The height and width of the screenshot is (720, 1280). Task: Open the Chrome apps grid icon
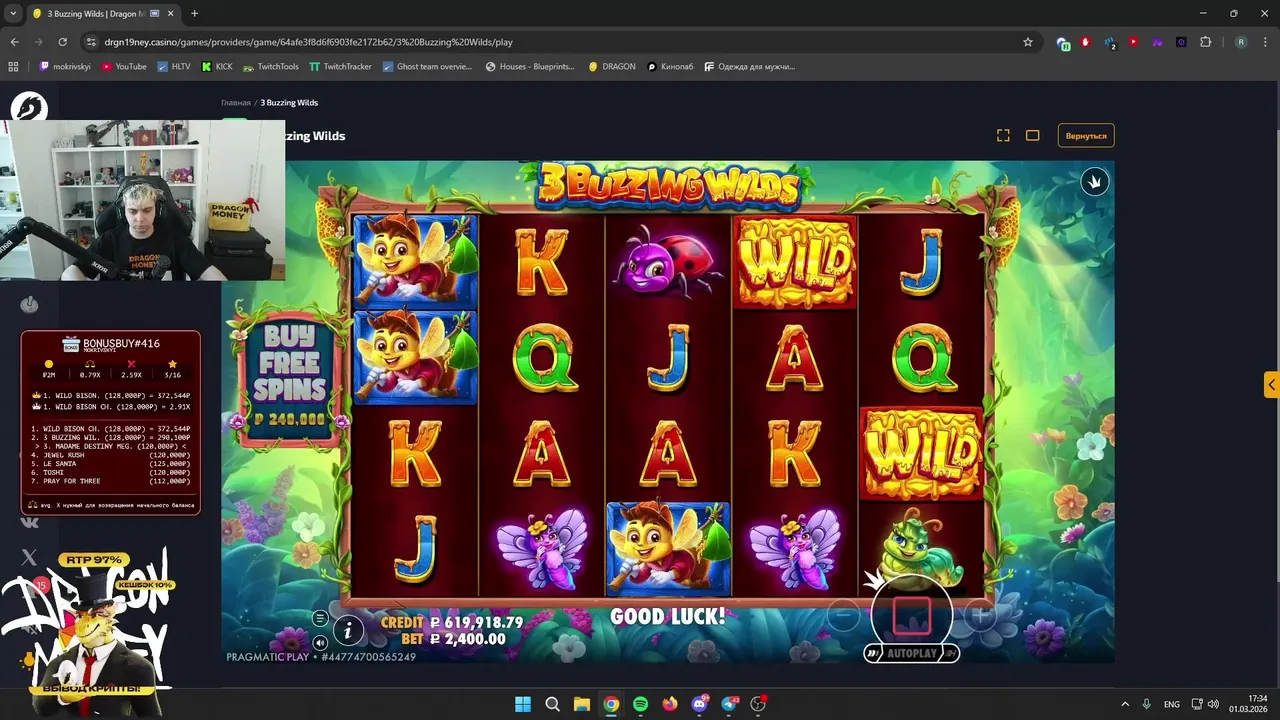point(13,67)
